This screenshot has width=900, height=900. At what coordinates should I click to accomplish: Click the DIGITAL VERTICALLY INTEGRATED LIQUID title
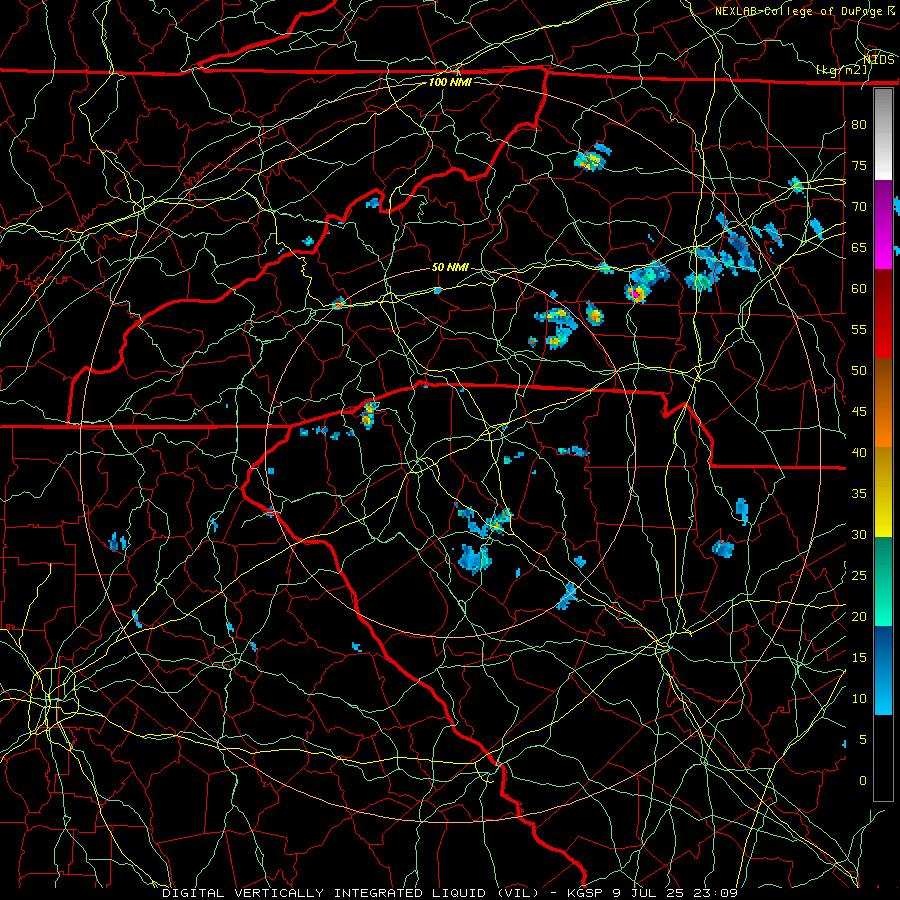pyautogui.click(x=323, y=893)
